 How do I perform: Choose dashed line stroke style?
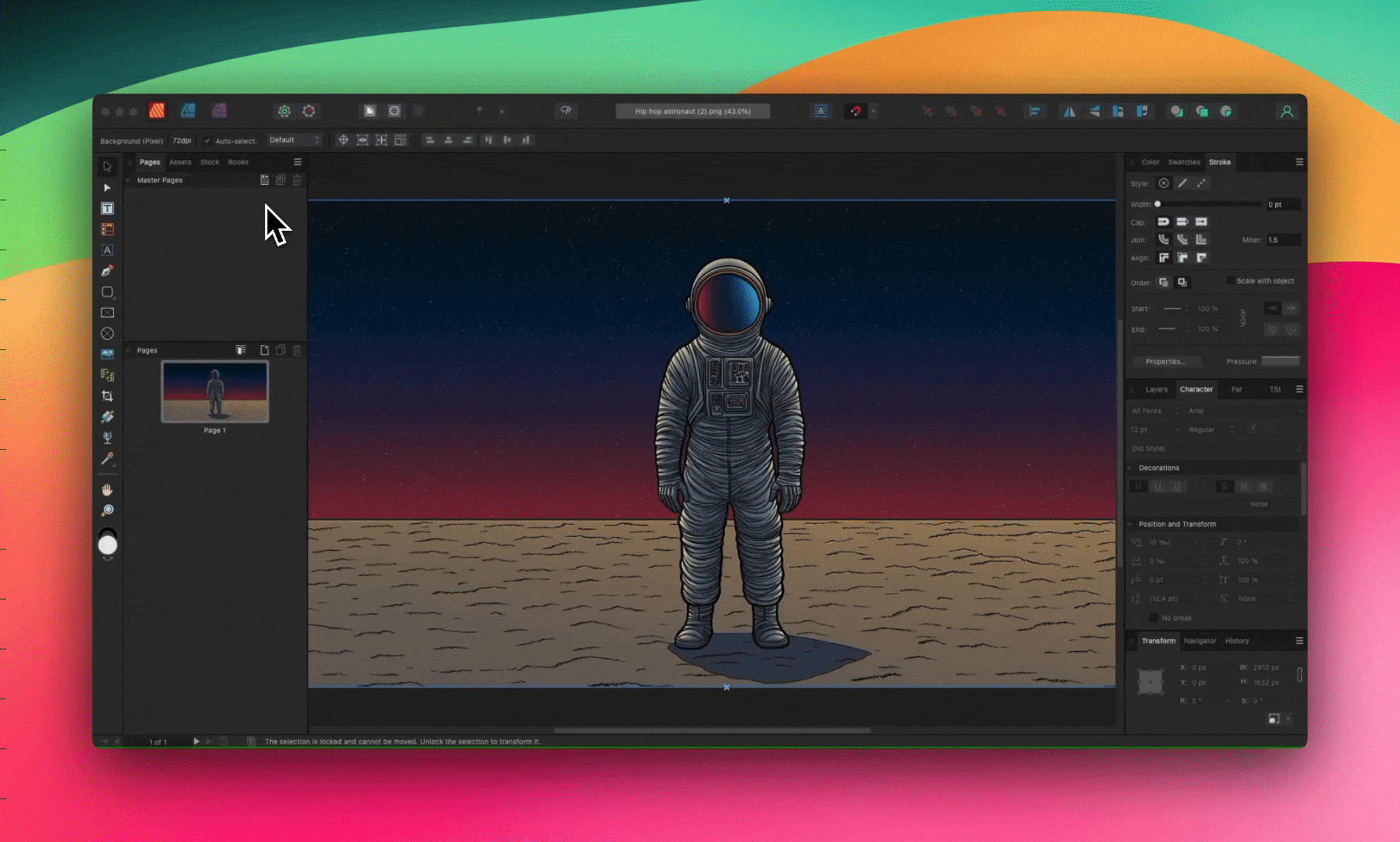click(1201, 183)
